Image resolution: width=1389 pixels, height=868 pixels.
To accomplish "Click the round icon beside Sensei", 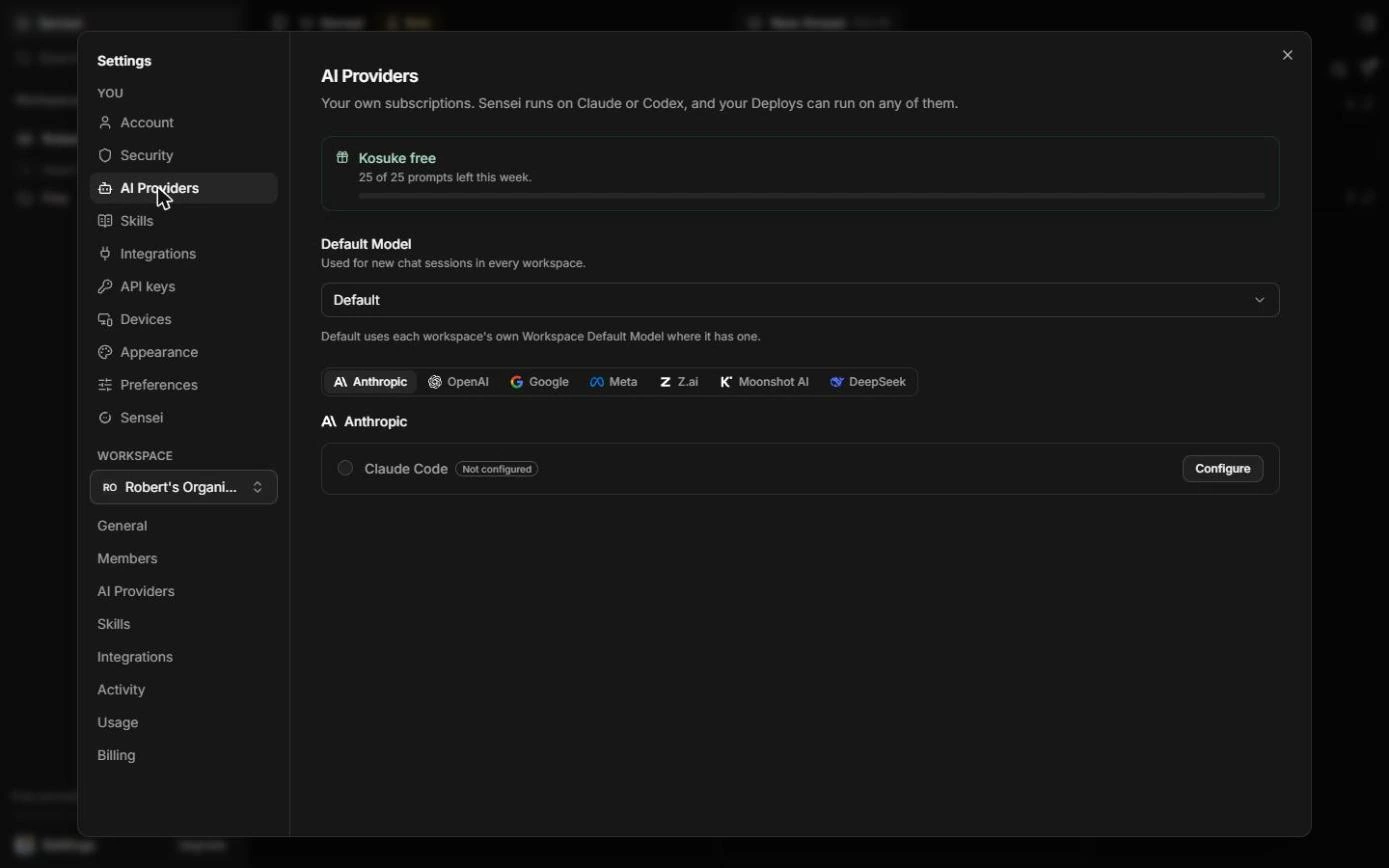I will 105,418.
